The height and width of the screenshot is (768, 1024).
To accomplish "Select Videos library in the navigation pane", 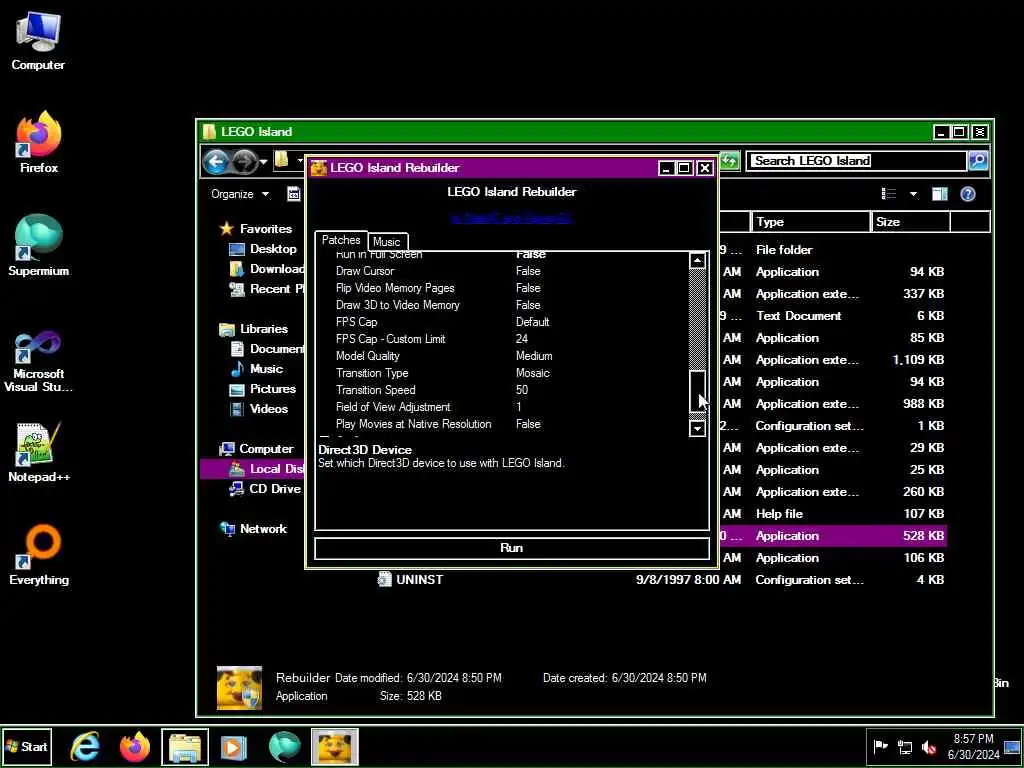I will [x=259, y=409].
